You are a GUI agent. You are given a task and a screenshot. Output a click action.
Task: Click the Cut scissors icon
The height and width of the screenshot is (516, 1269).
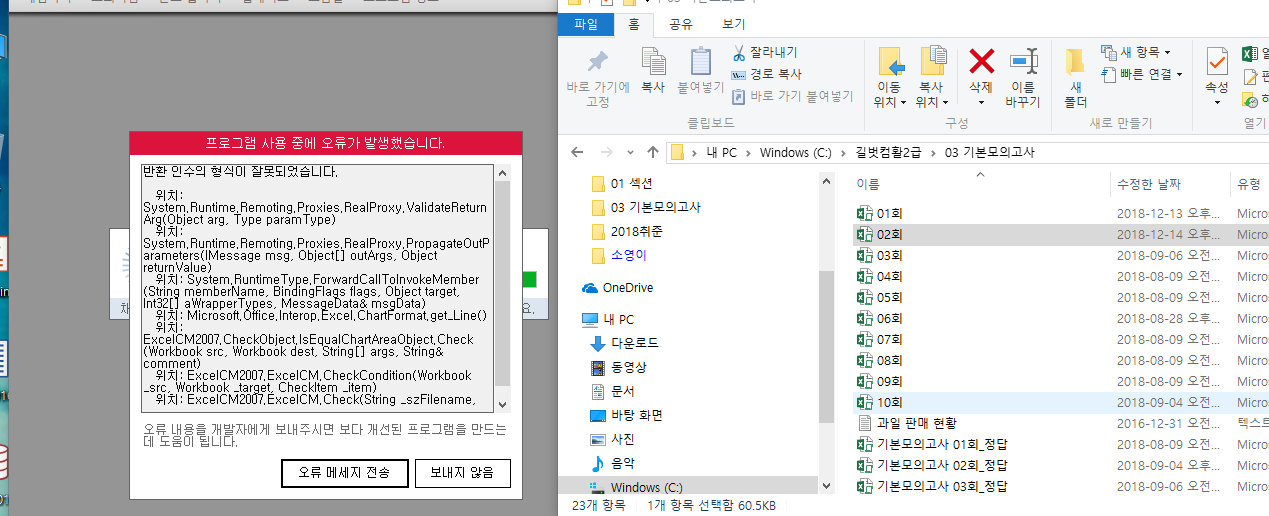click(739, 52)
